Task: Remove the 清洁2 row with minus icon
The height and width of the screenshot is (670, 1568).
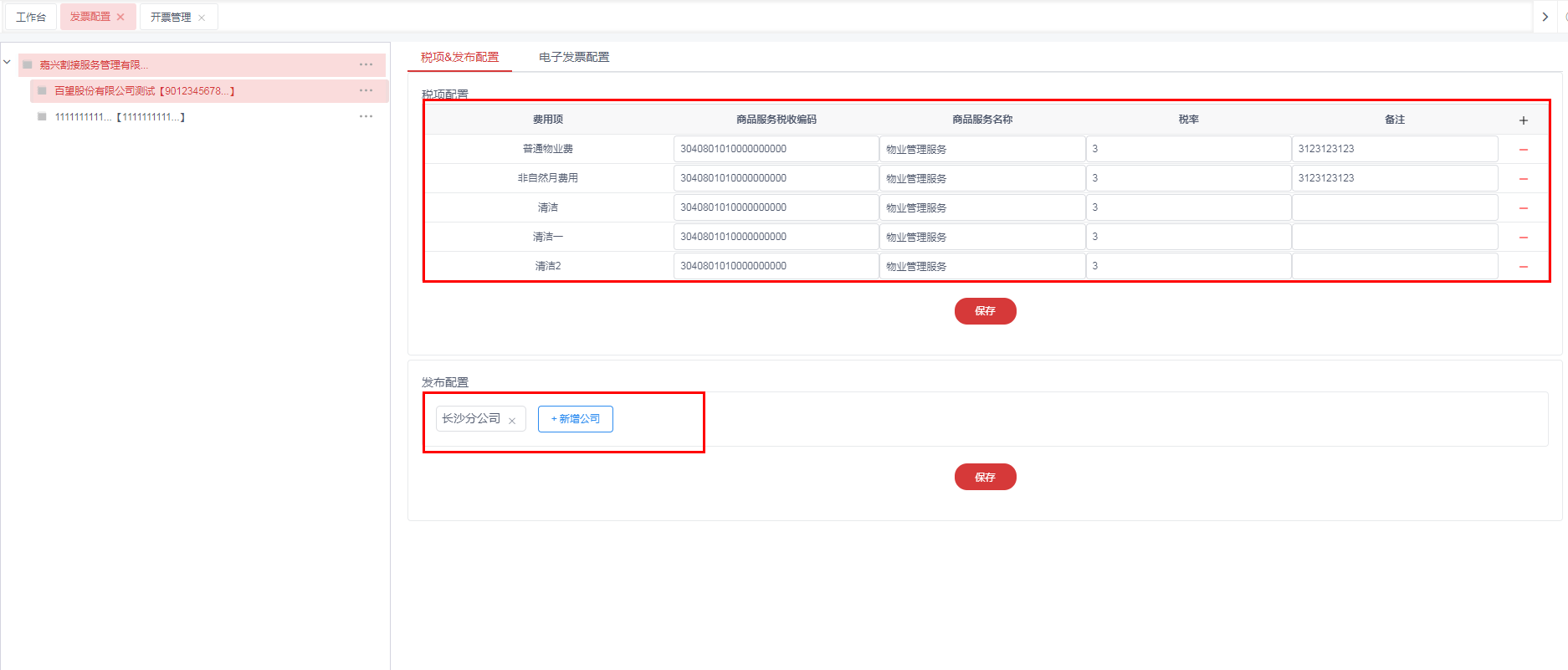Action: click(x=1524, y=267)
